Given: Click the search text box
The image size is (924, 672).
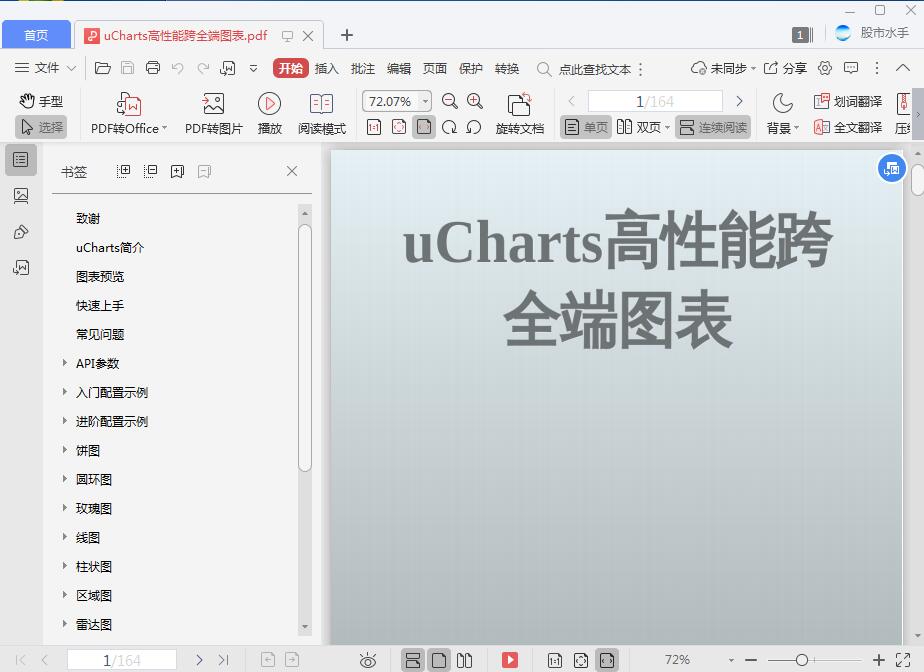Looking at the screenshot, I should [595, 69].
